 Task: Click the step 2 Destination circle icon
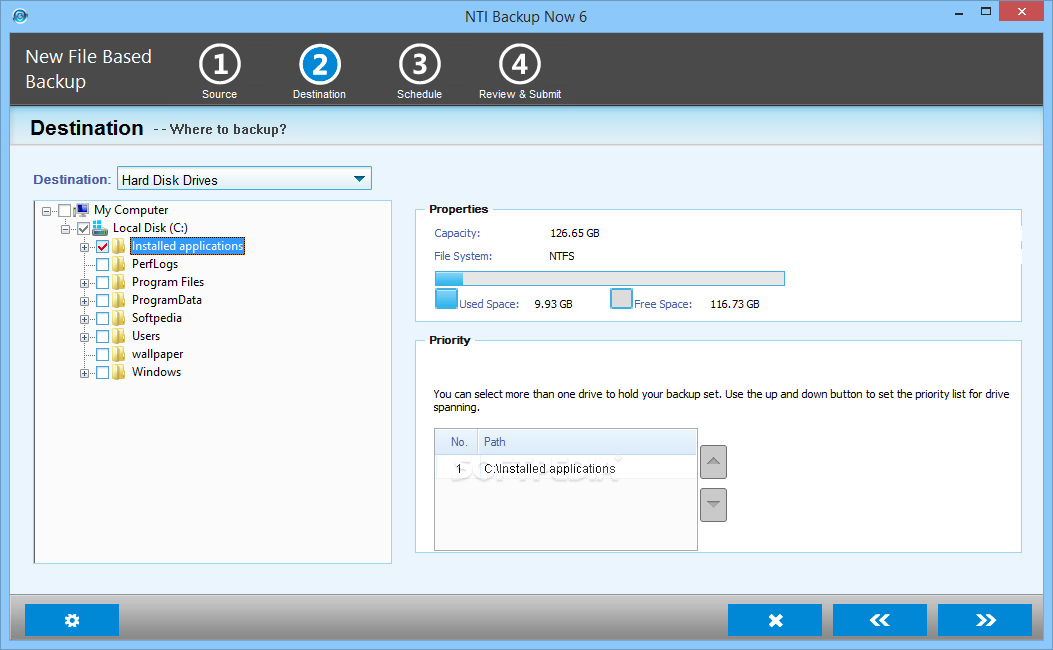pyautogui.click(x=320, y=64)
